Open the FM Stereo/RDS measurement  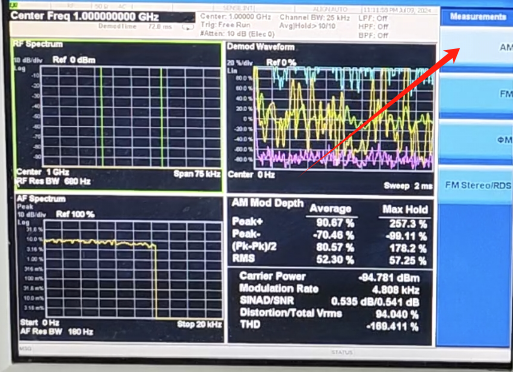click(477, 185)
